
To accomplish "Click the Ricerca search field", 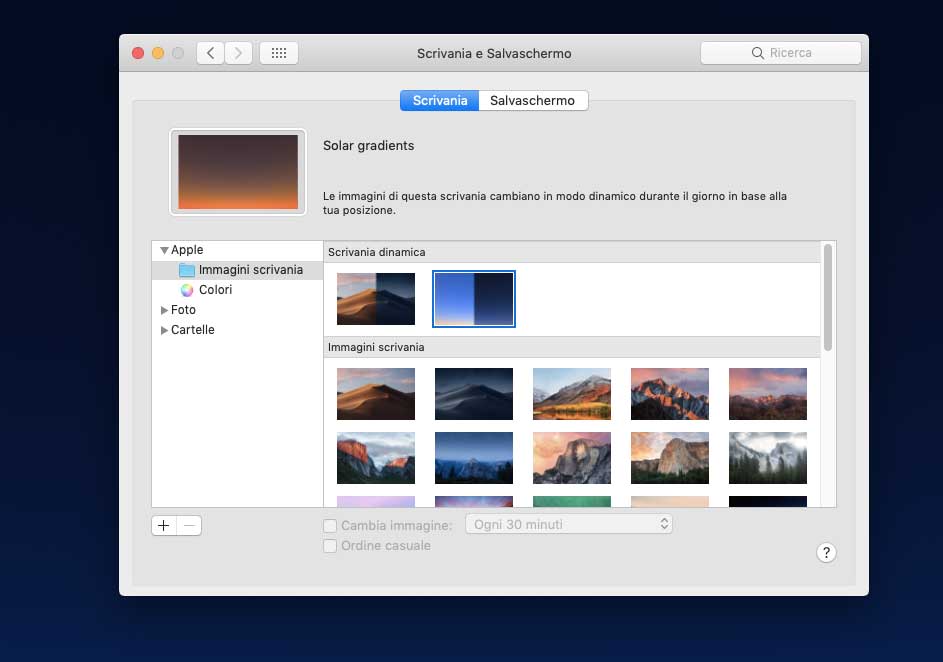I will point(780,53).
